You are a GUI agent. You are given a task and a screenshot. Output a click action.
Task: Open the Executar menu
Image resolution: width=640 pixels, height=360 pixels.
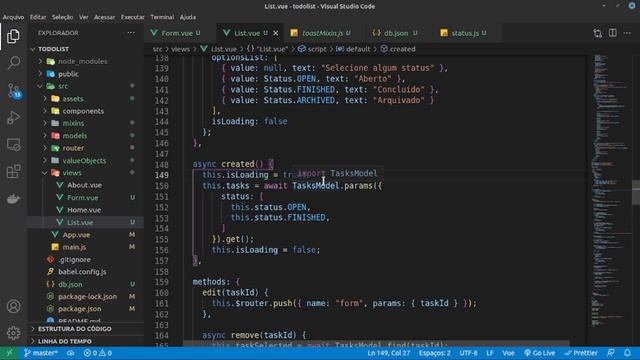(x=133, y=17)
